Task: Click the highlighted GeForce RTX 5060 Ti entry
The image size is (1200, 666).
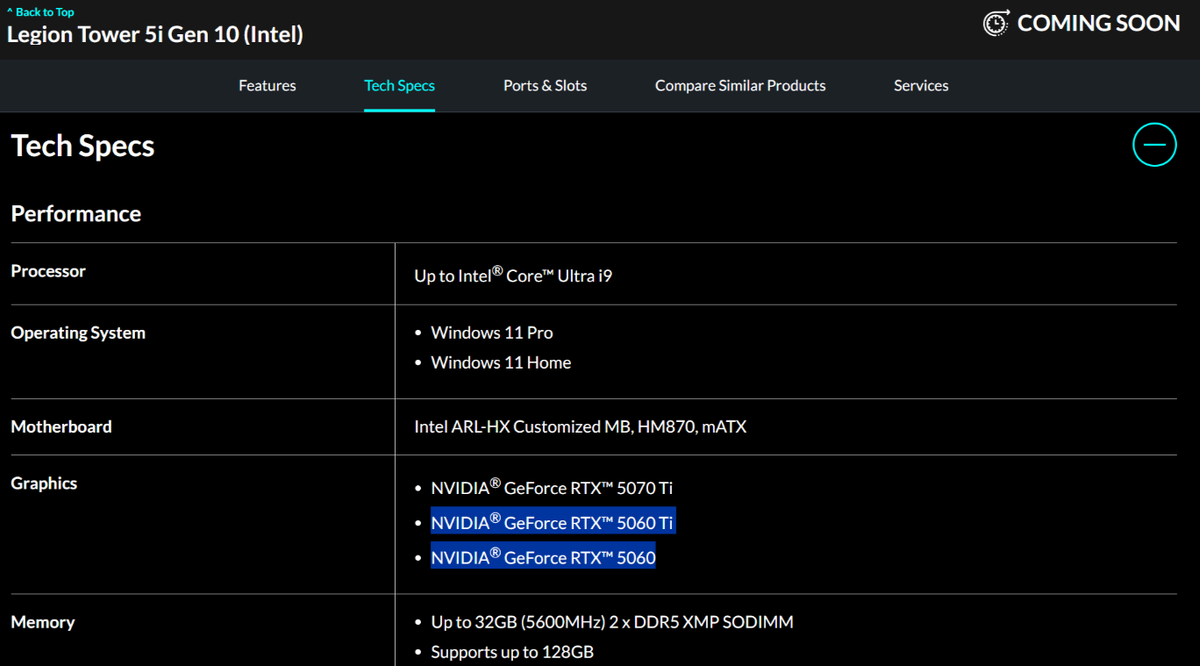Action: 553,522
